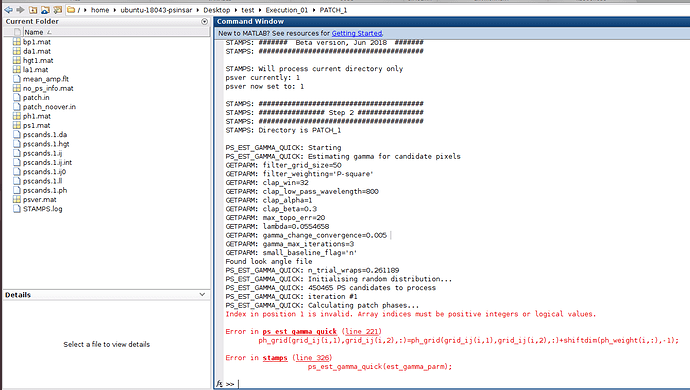Click 'home' in the address path
The width and height of the screenshot is (690, 390).
pyautogui.click(x=100, y=10)
